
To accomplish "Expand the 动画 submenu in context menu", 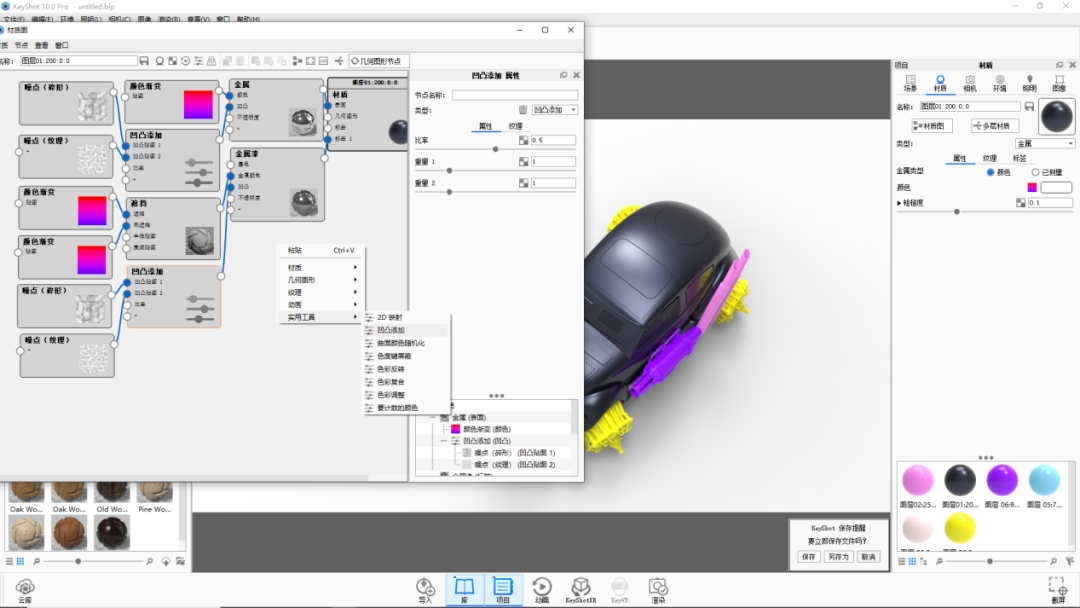I will point(322,304).
